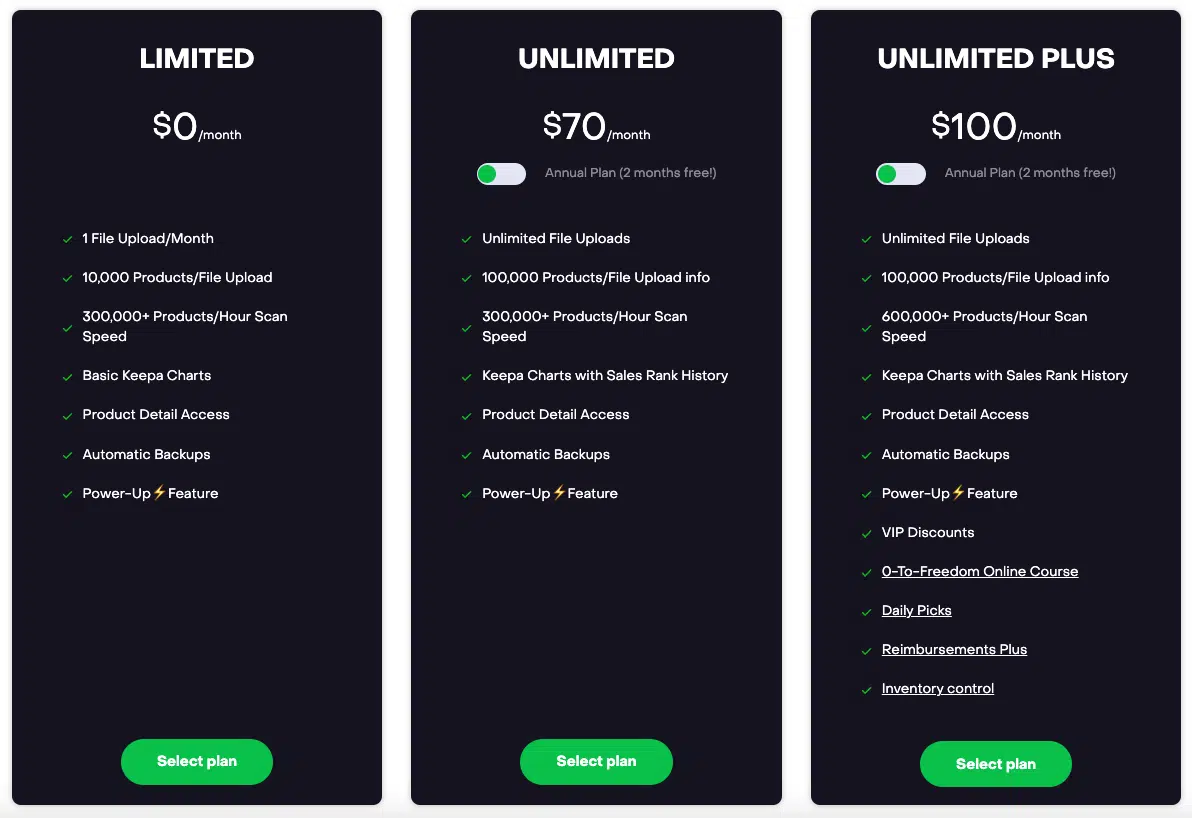Open the Daily Picks link

coord(916,611)
